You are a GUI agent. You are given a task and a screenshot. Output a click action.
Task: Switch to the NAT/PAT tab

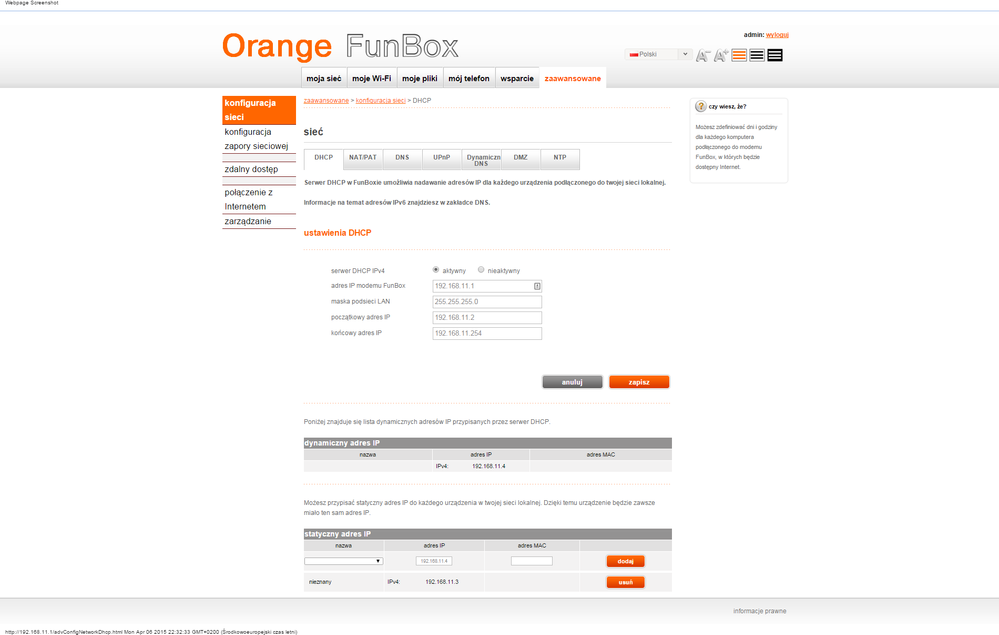pyautogui.click(x=363, y=159)
